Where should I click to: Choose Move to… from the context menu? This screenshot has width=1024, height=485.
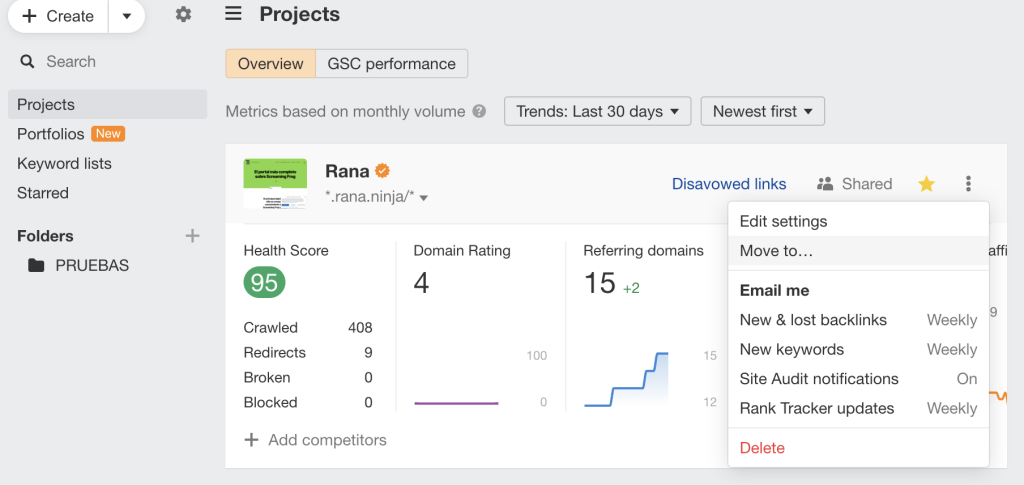click(x=776, y=251)
